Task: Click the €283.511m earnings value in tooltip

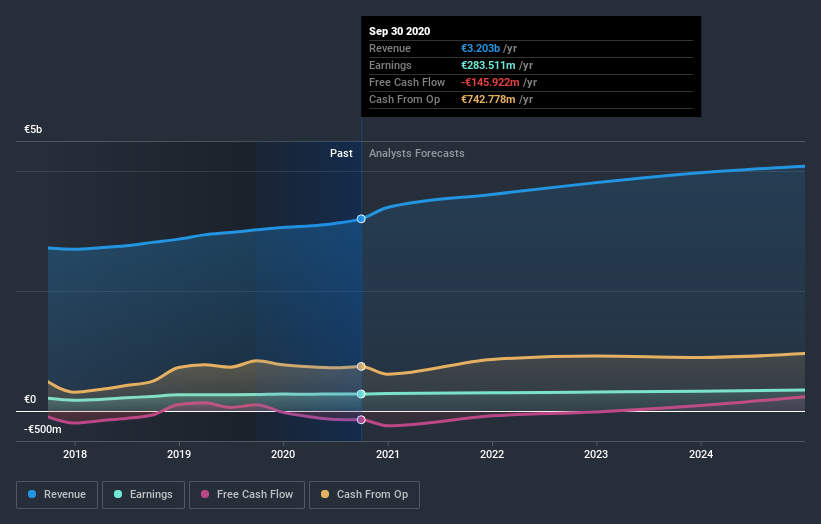Action: click(488, 65)
